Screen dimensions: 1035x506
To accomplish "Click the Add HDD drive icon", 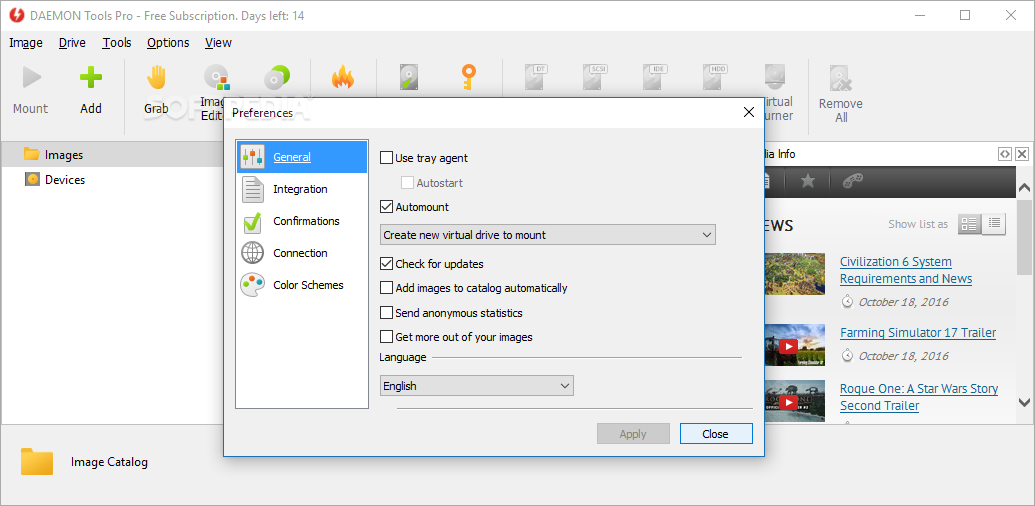I will pyautogui.click(x=714, y=77).
